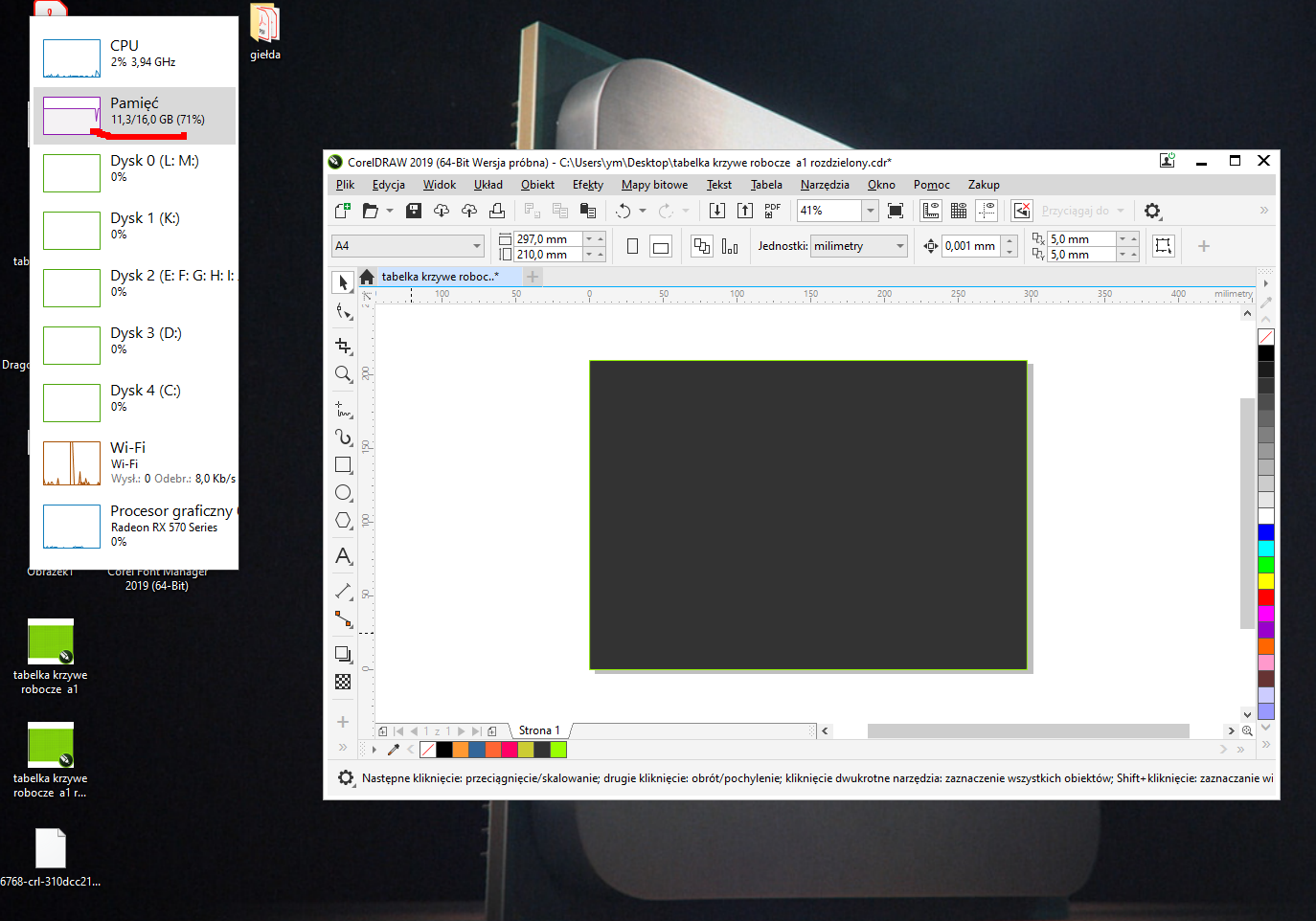The image size is (1316, 921).
Task: Open the Options gear icon in toolbar
Action: (x=1152, y=211)
